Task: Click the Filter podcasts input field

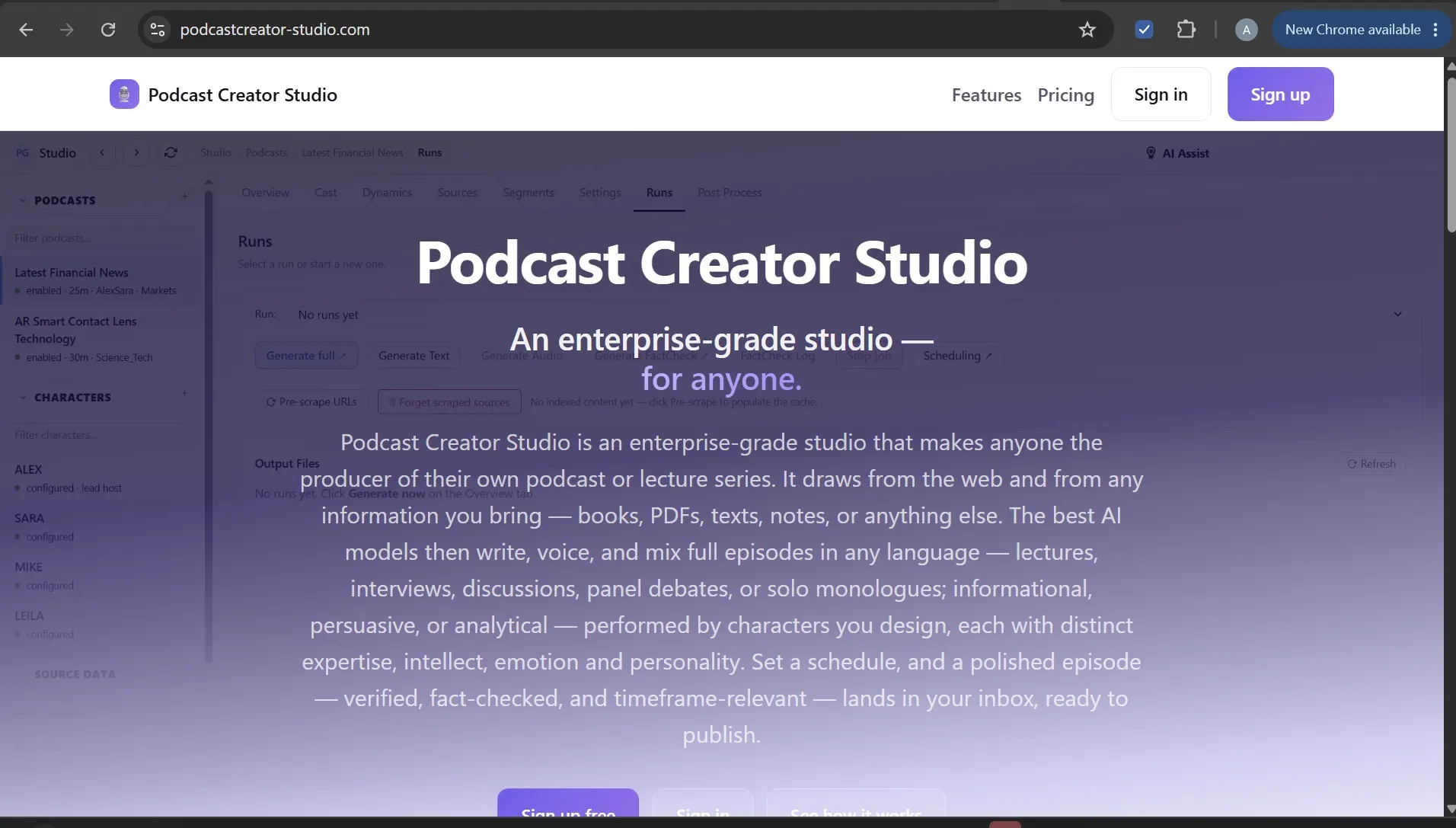Action: coord(99,238)
